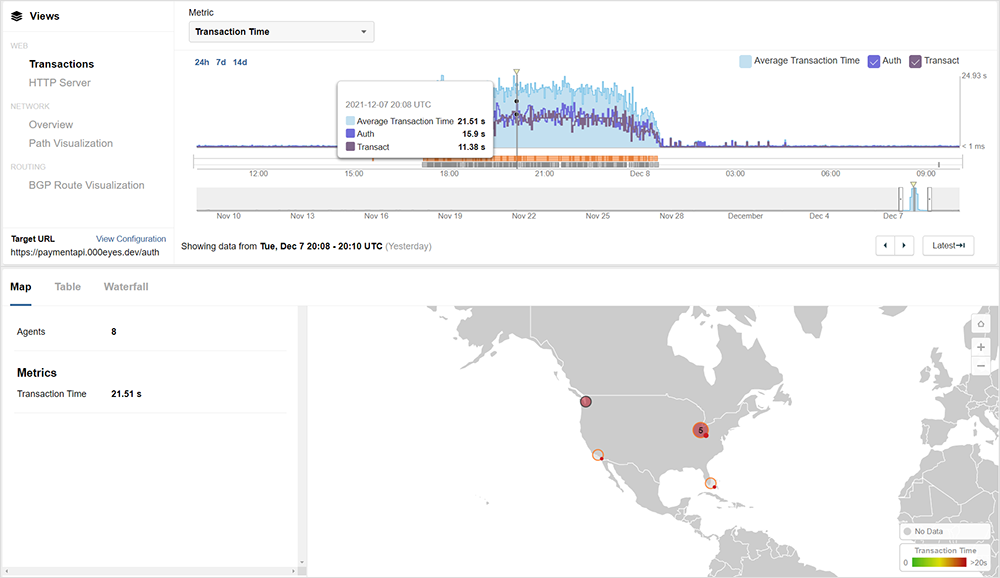Go to previous time interval arrow
Screen dimensions: 1000x578
click(885, 245)
